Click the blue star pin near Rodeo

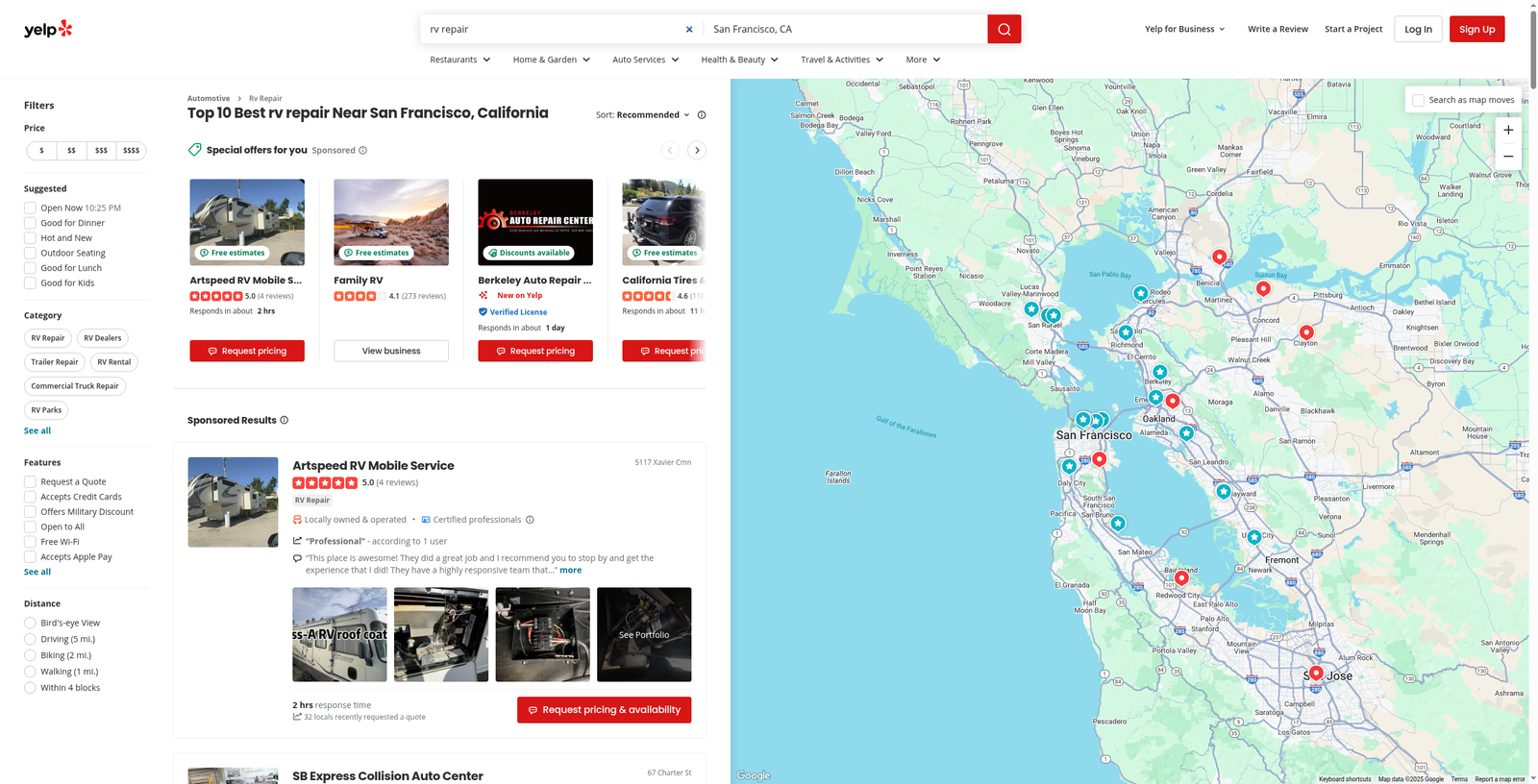(x=1140, y=293)
